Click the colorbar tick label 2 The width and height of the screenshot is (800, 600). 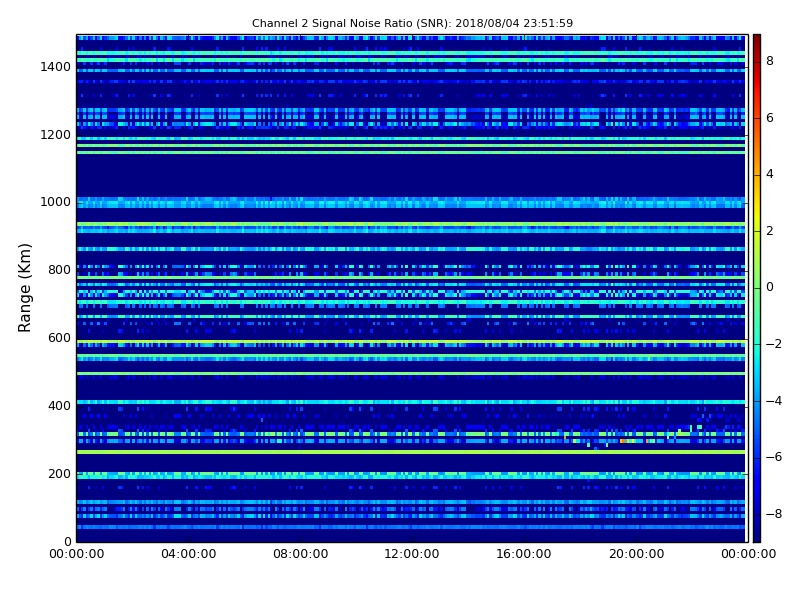(770, 231)
